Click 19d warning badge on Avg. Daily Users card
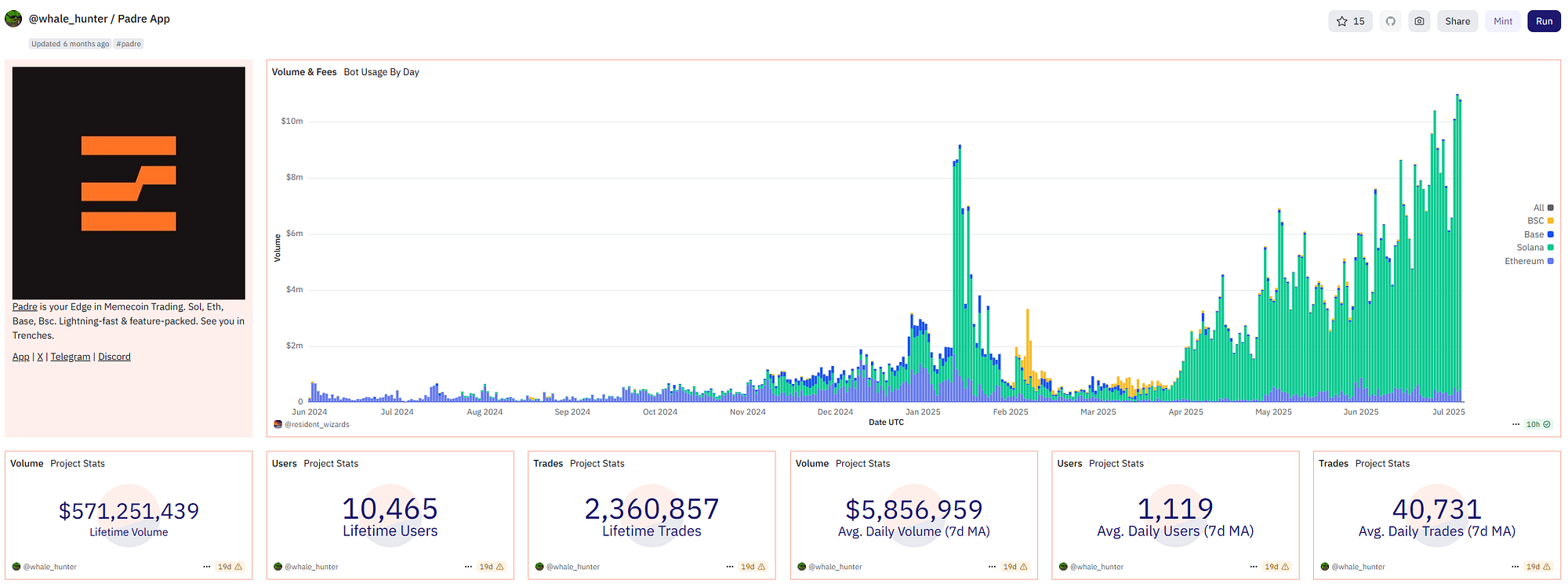 pyautogui.click(x=1276, y=567)
